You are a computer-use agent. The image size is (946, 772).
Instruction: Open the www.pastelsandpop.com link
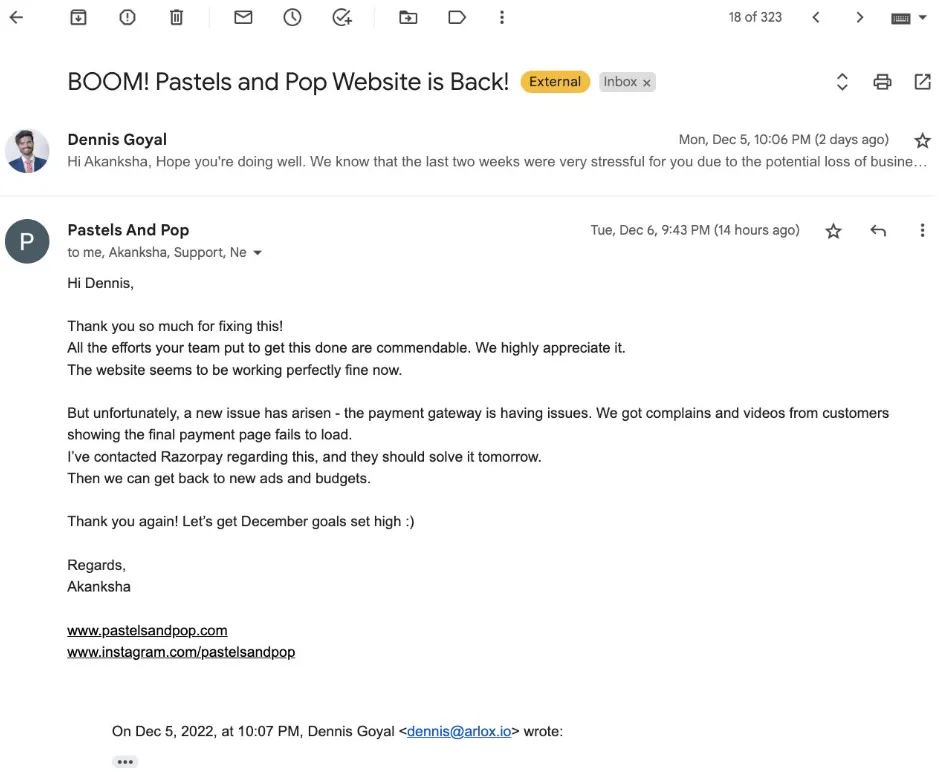(147, 631)
